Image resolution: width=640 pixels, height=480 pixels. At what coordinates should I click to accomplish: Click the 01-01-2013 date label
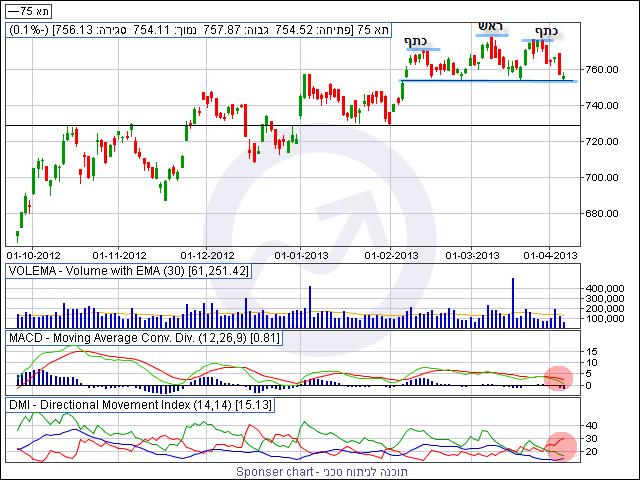(301, 256)
